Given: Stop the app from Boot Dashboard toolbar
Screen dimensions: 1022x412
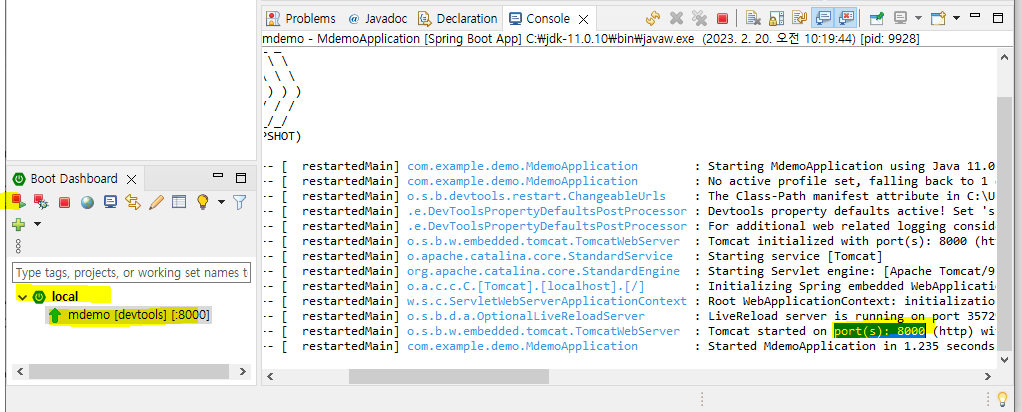Looking at the screenshot, I should pos(64,203).
